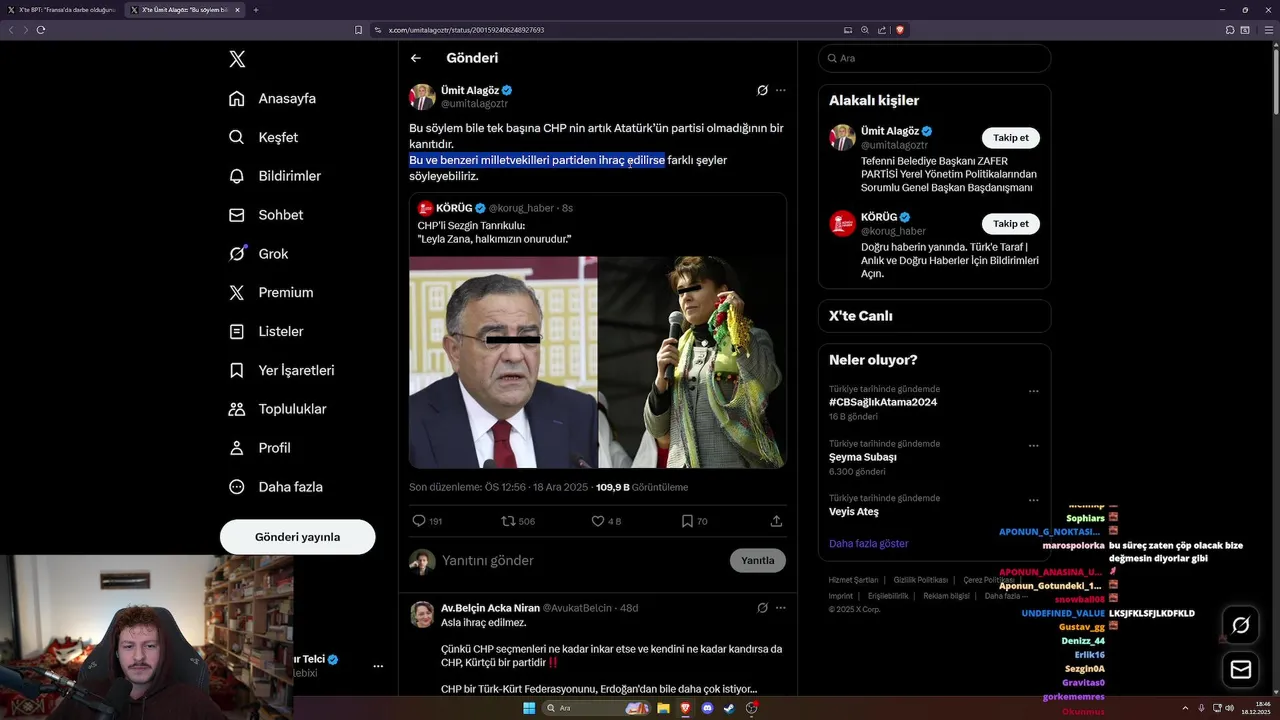This screenshot has width=1280, height=720.
Task: Open Hizmet Şartları footer link
Action: [x=853, y=580]
